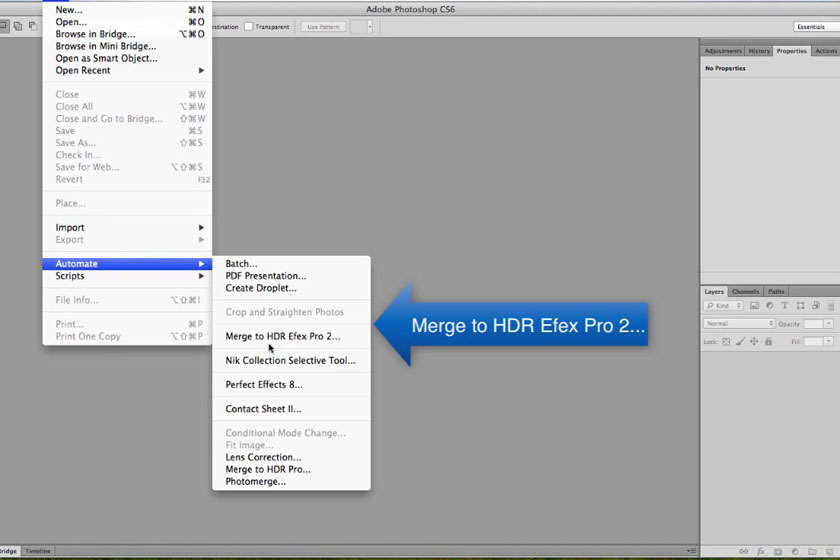The image size is (840, 560).
Task: Click the Fill value field
Action: point(813,341)
